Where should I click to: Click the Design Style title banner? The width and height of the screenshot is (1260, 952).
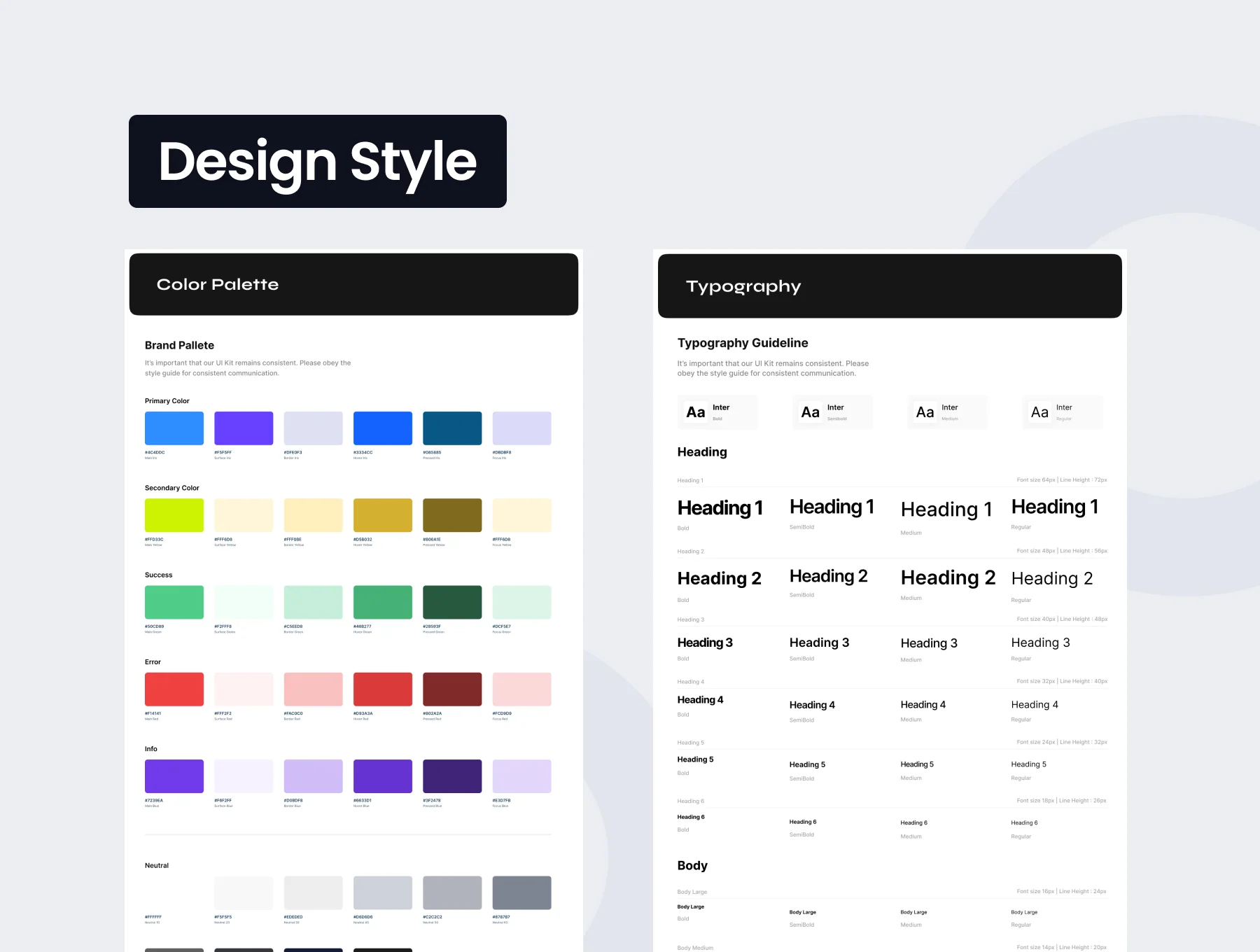(x=318, y=161)
